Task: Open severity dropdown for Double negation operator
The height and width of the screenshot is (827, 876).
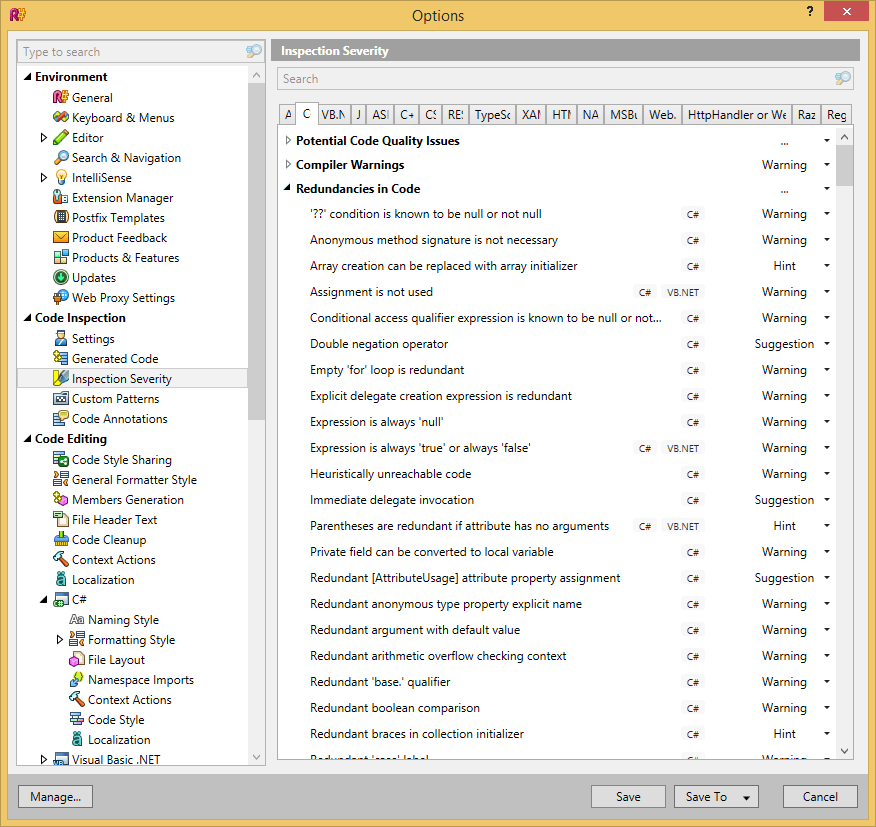Action: click(x=826, y=344)
